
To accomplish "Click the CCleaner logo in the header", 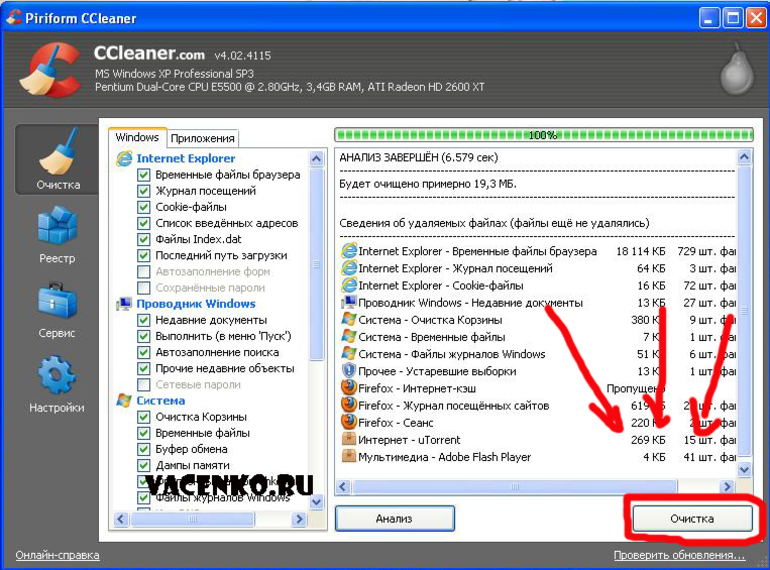I will (49, 69).
